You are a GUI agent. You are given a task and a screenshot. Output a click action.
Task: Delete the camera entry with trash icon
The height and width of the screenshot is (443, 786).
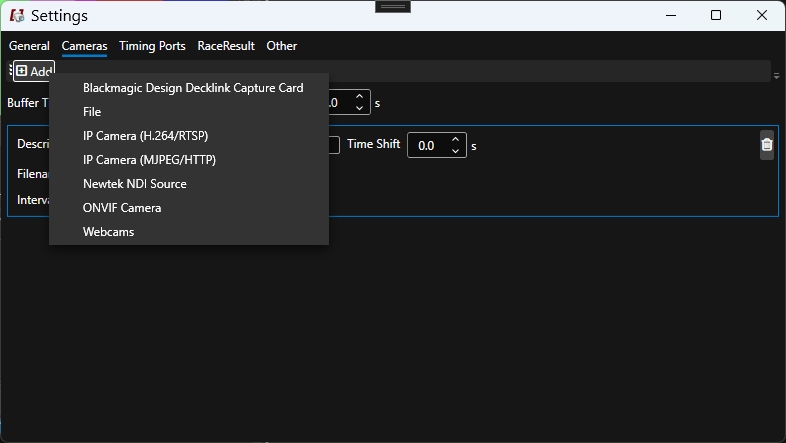point(767,145)
